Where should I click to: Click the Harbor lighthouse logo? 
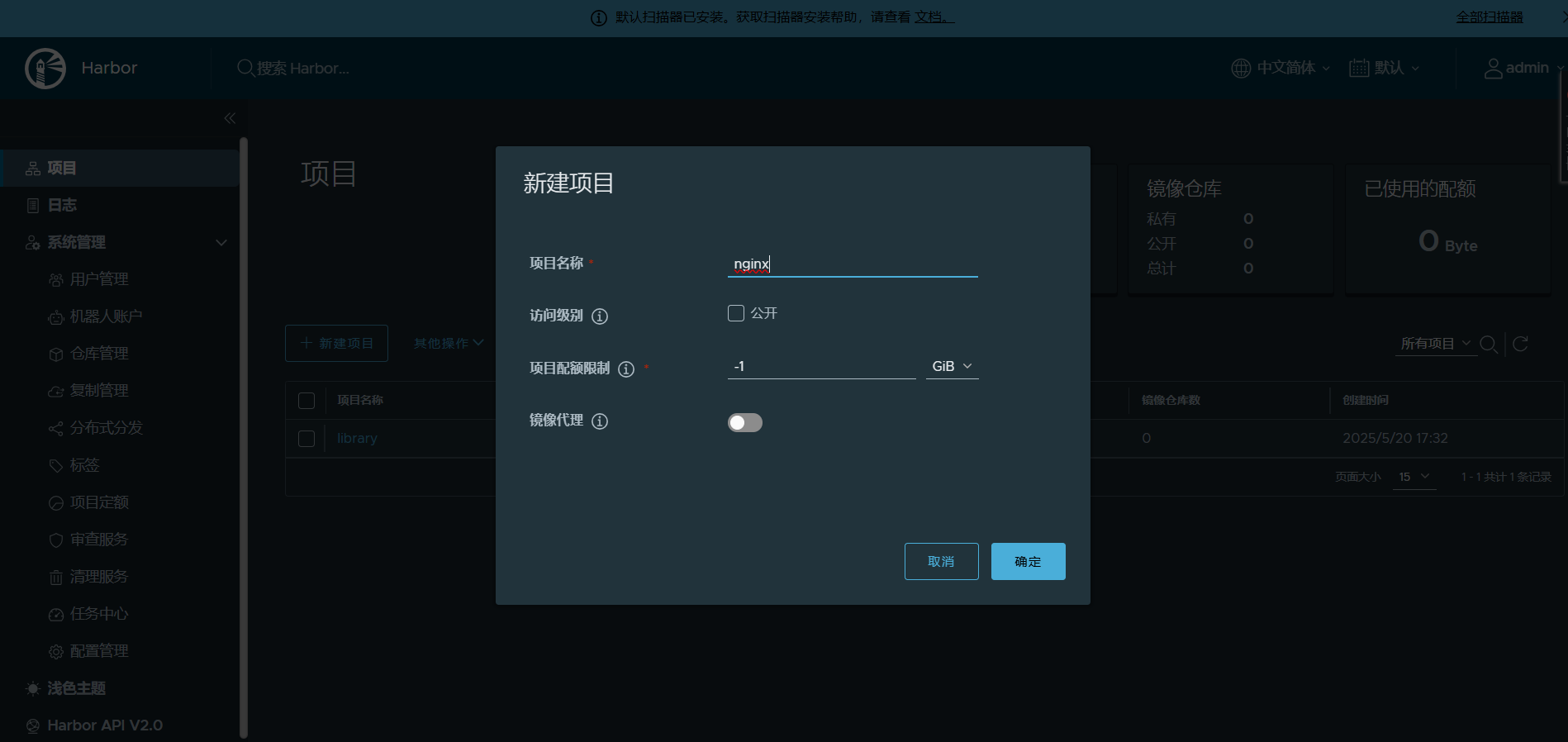point(45,68)
